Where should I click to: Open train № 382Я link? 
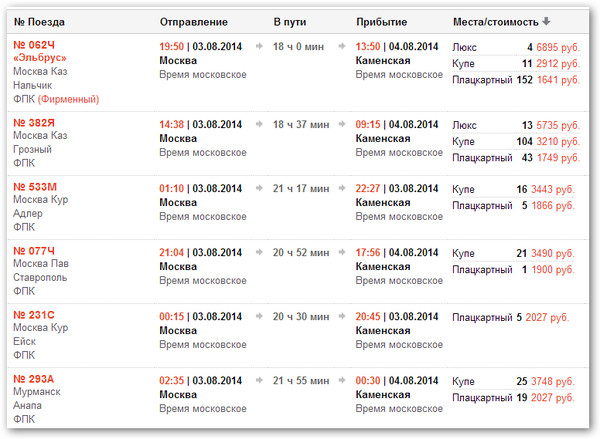point(35,123)
